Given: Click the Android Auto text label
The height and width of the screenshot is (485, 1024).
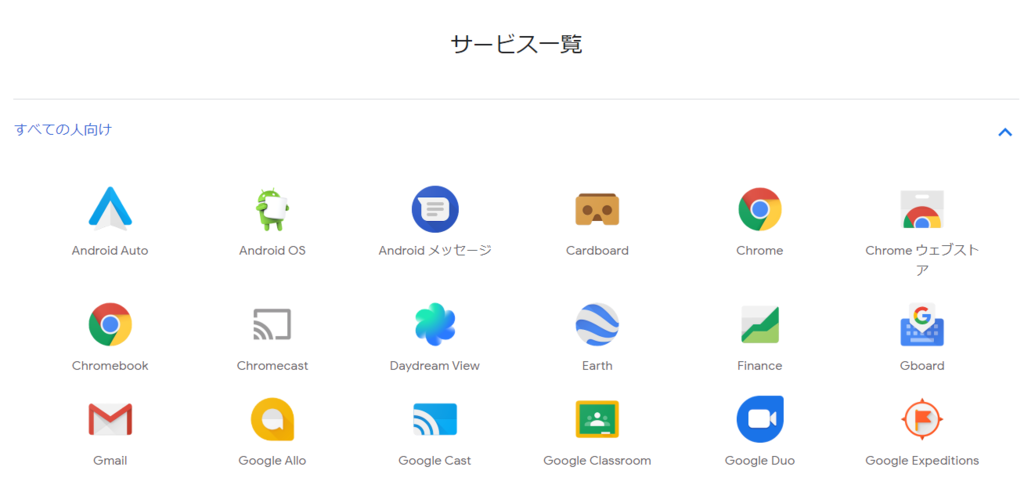Looking at the screenshot, I should coord(110,251).
